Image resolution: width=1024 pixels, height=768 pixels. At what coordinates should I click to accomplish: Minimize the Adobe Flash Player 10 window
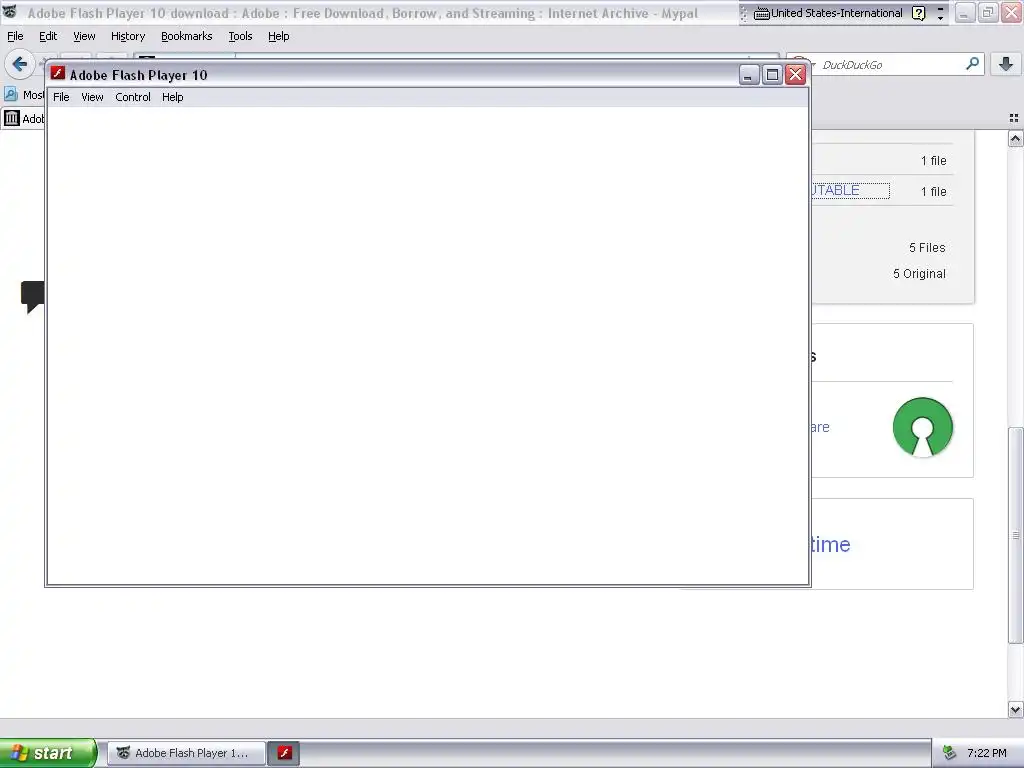pos(748,75)
